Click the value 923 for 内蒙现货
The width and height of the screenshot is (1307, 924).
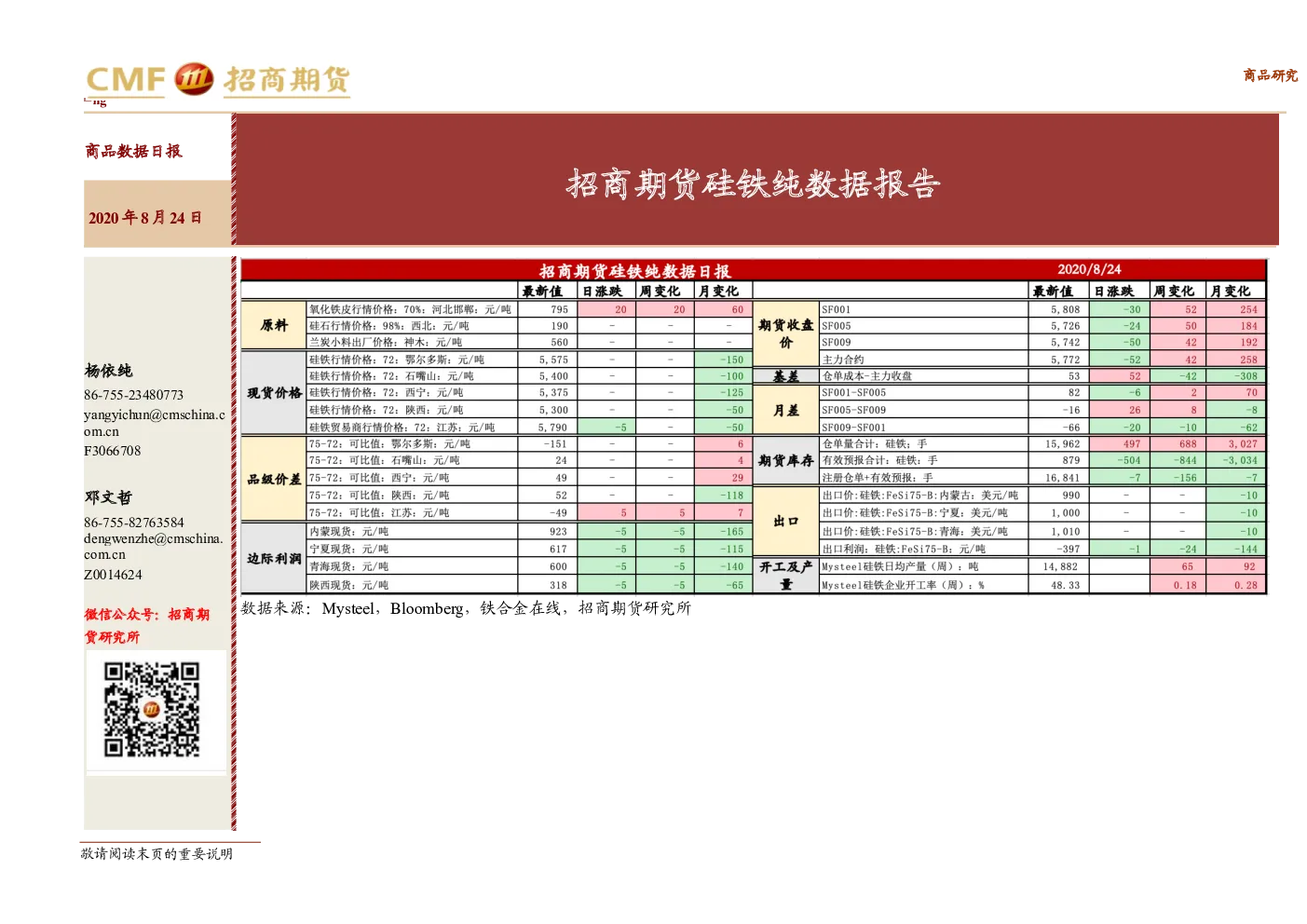pyautogui.click(x=558, y=531)
